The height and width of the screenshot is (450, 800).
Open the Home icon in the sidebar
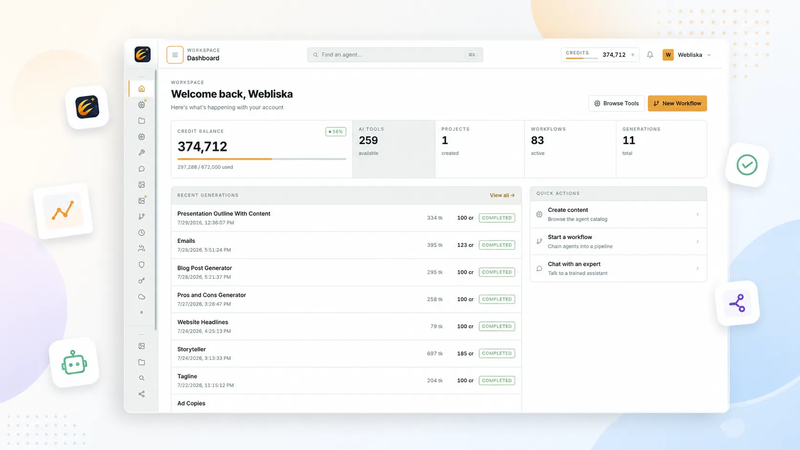pos(141,89)
